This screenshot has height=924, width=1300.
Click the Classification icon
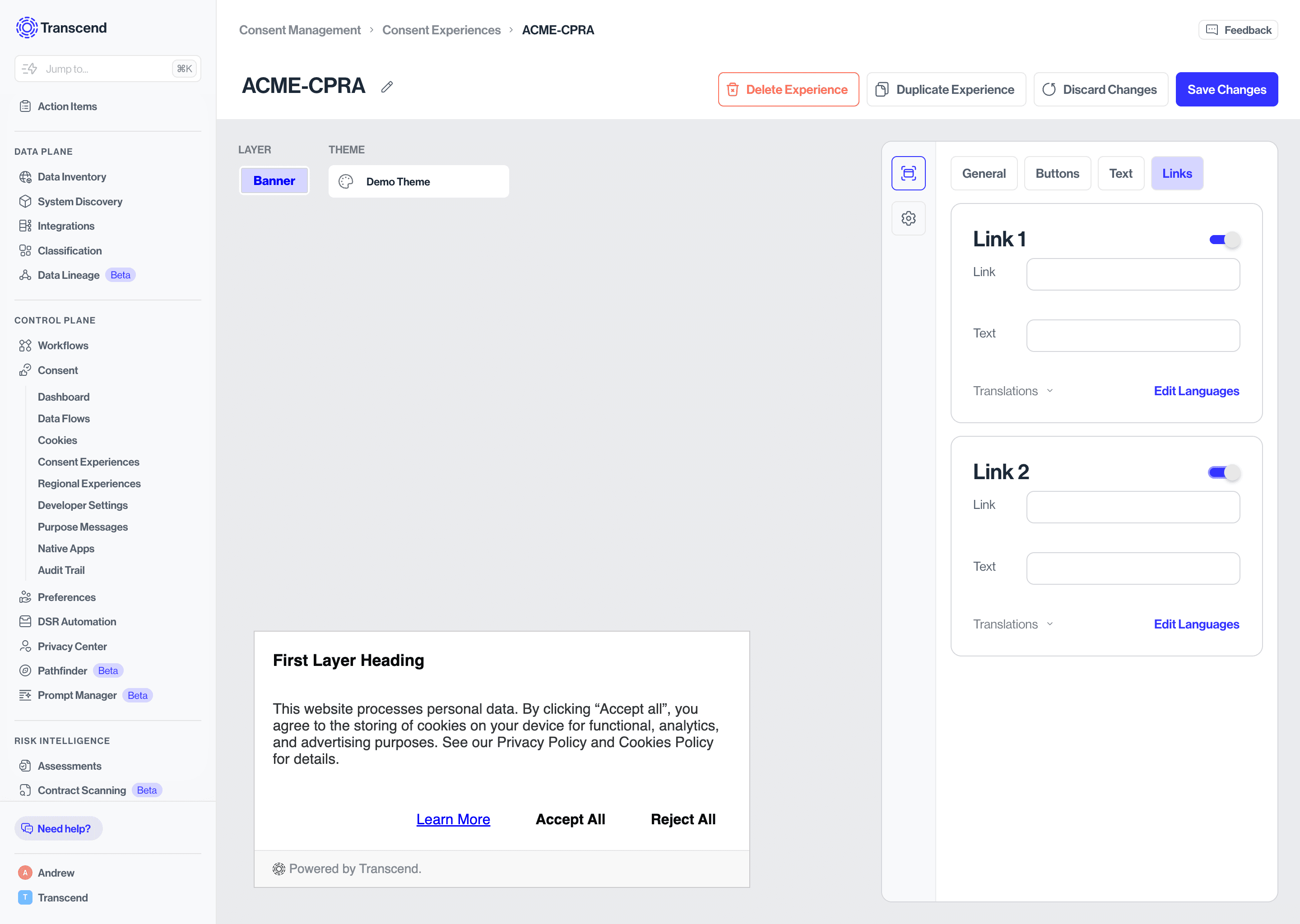(25, 251)
